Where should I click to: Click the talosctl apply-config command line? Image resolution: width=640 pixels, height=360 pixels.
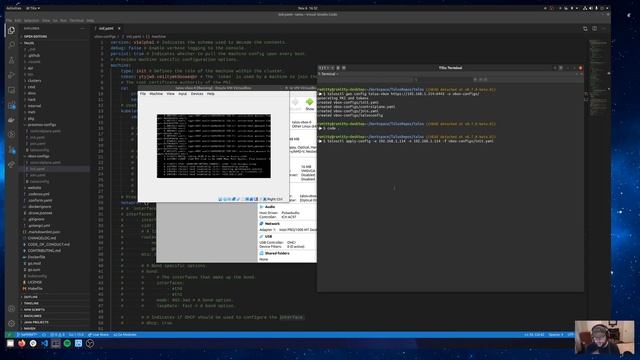408,141
